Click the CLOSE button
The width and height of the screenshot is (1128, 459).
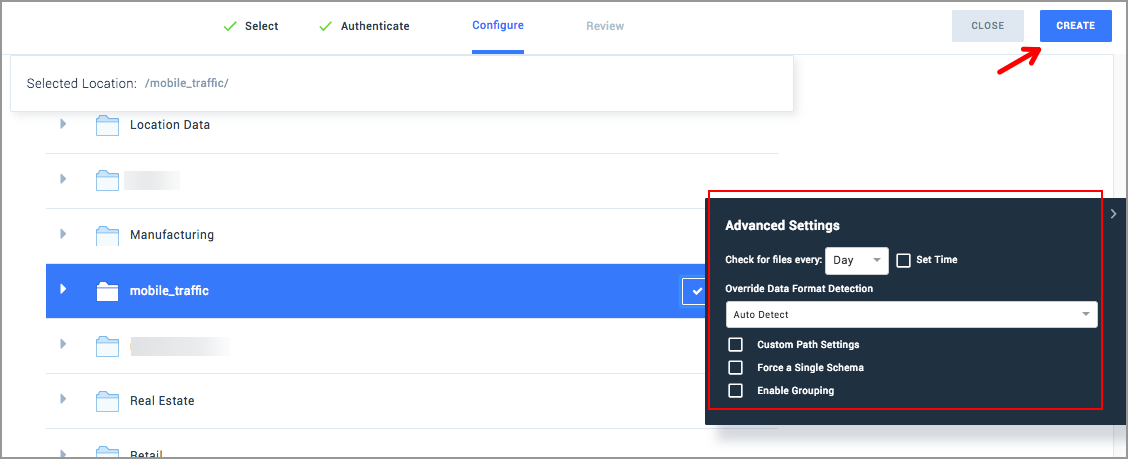coord(988,26)
